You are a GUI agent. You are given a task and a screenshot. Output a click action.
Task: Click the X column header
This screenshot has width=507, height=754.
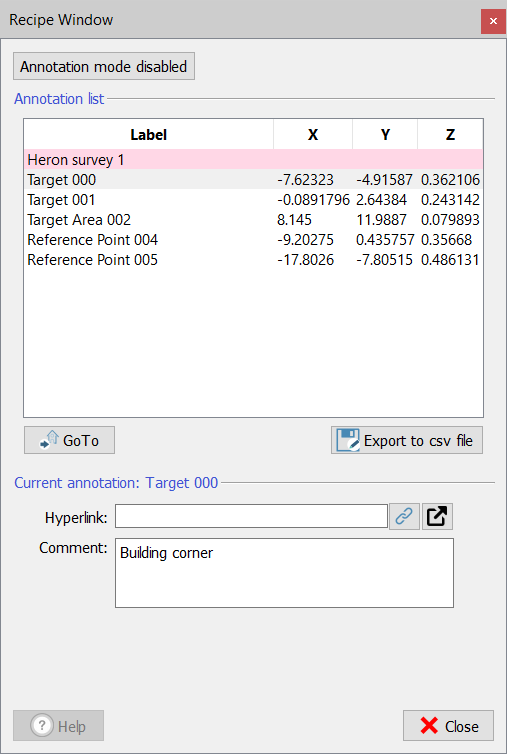(x=313, y=135)
